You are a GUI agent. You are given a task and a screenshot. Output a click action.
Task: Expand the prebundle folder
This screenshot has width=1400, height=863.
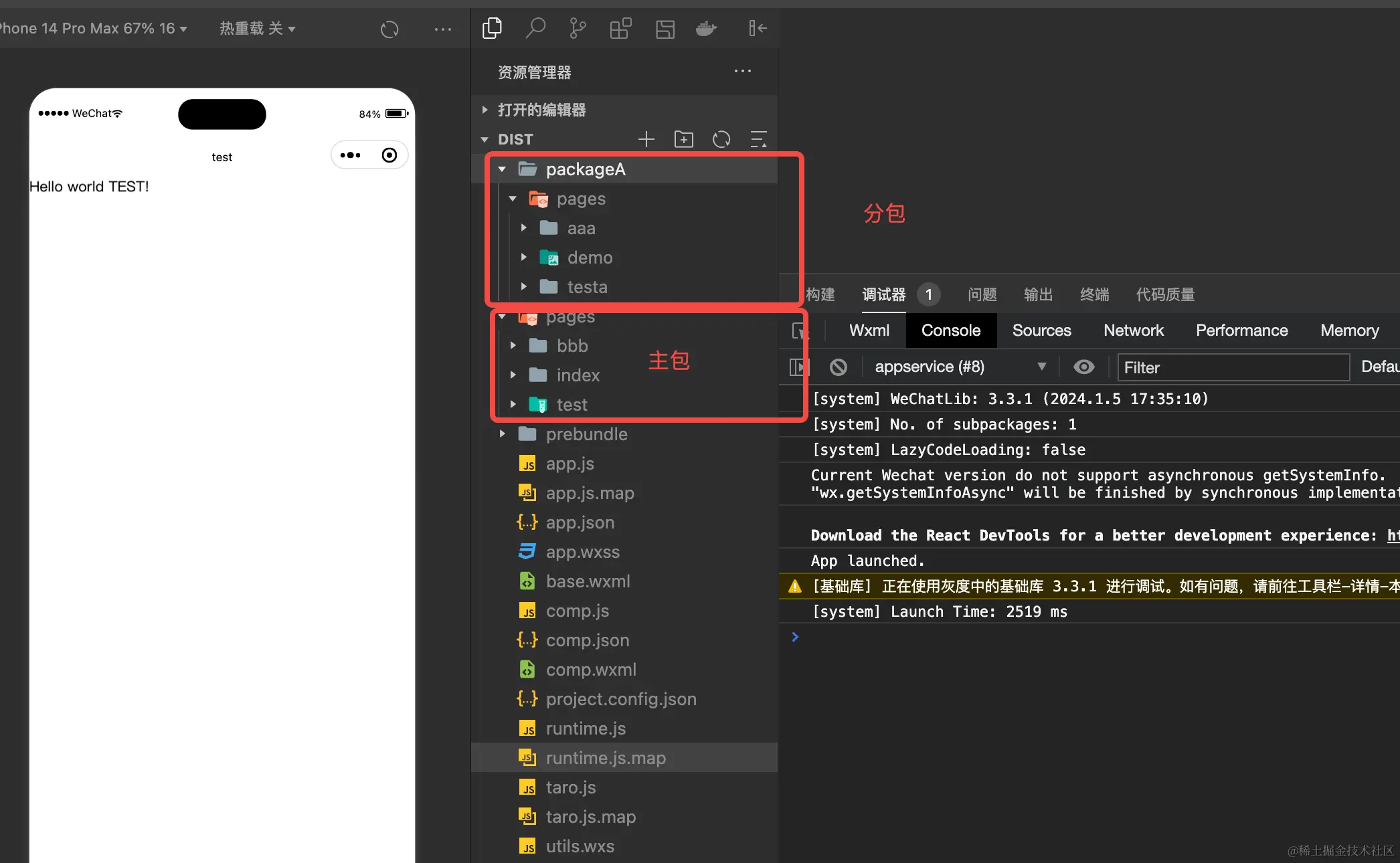503,434
